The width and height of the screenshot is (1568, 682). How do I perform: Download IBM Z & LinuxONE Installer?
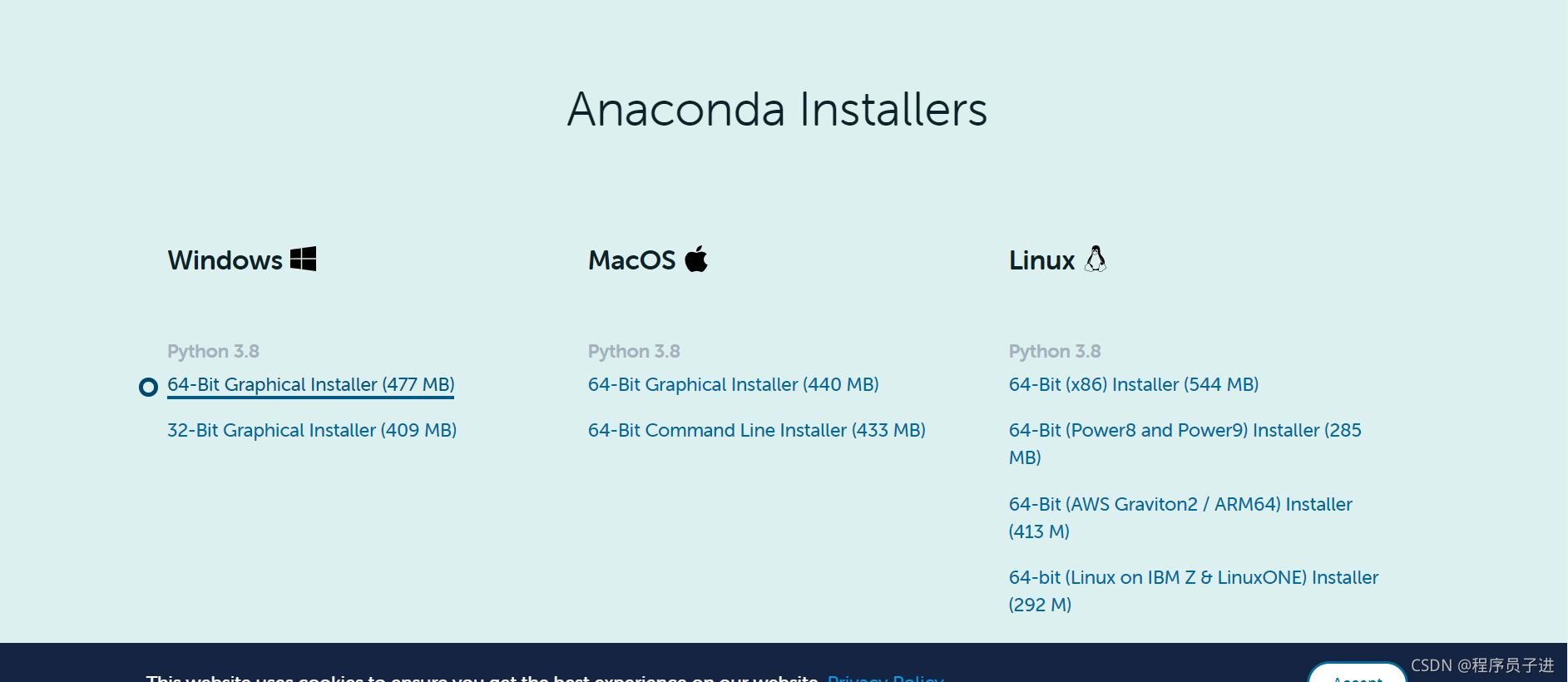click(1194, 591)
